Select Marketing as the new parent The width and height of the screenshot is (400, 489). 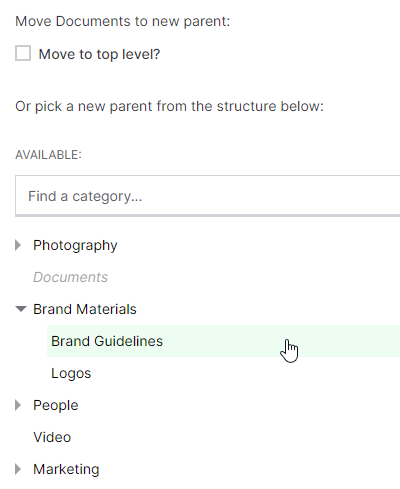click(66, 470)
